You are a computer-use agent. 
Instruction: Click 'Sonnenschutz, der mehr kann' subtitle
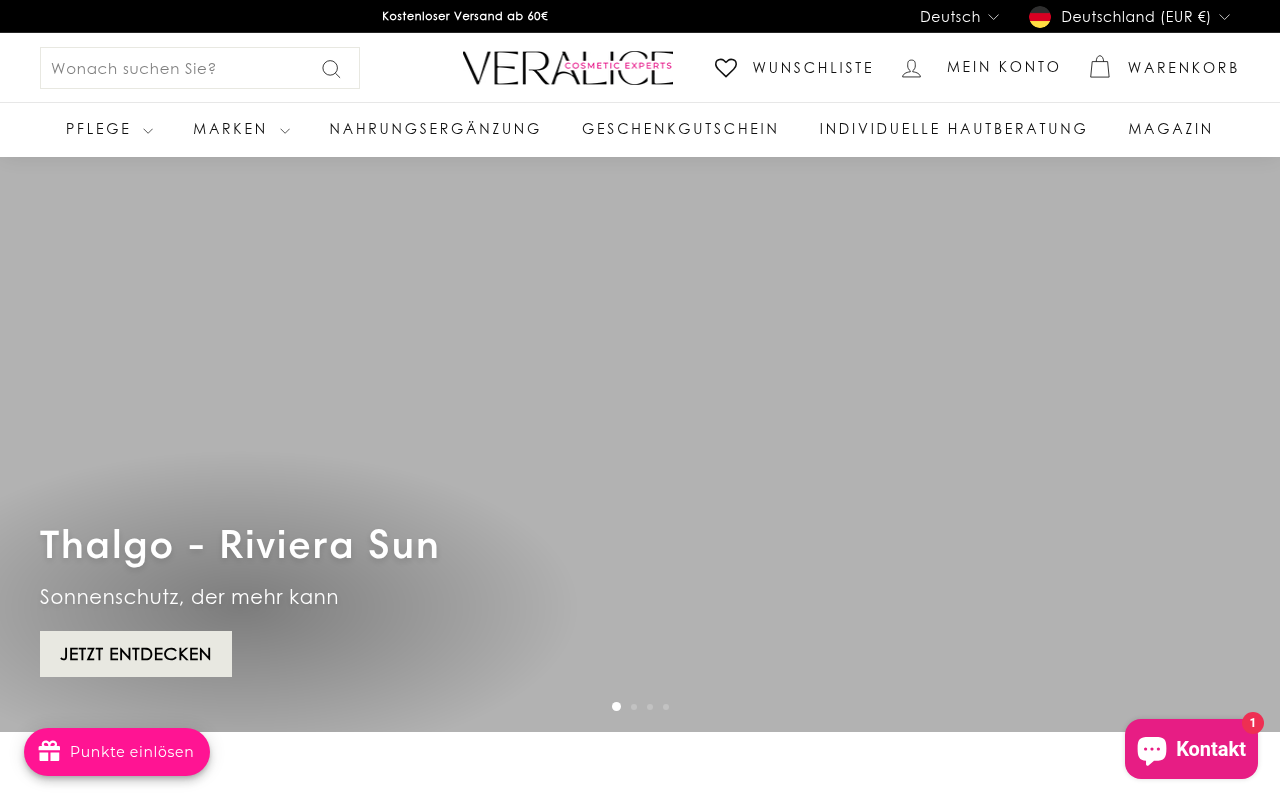point(189,597)
